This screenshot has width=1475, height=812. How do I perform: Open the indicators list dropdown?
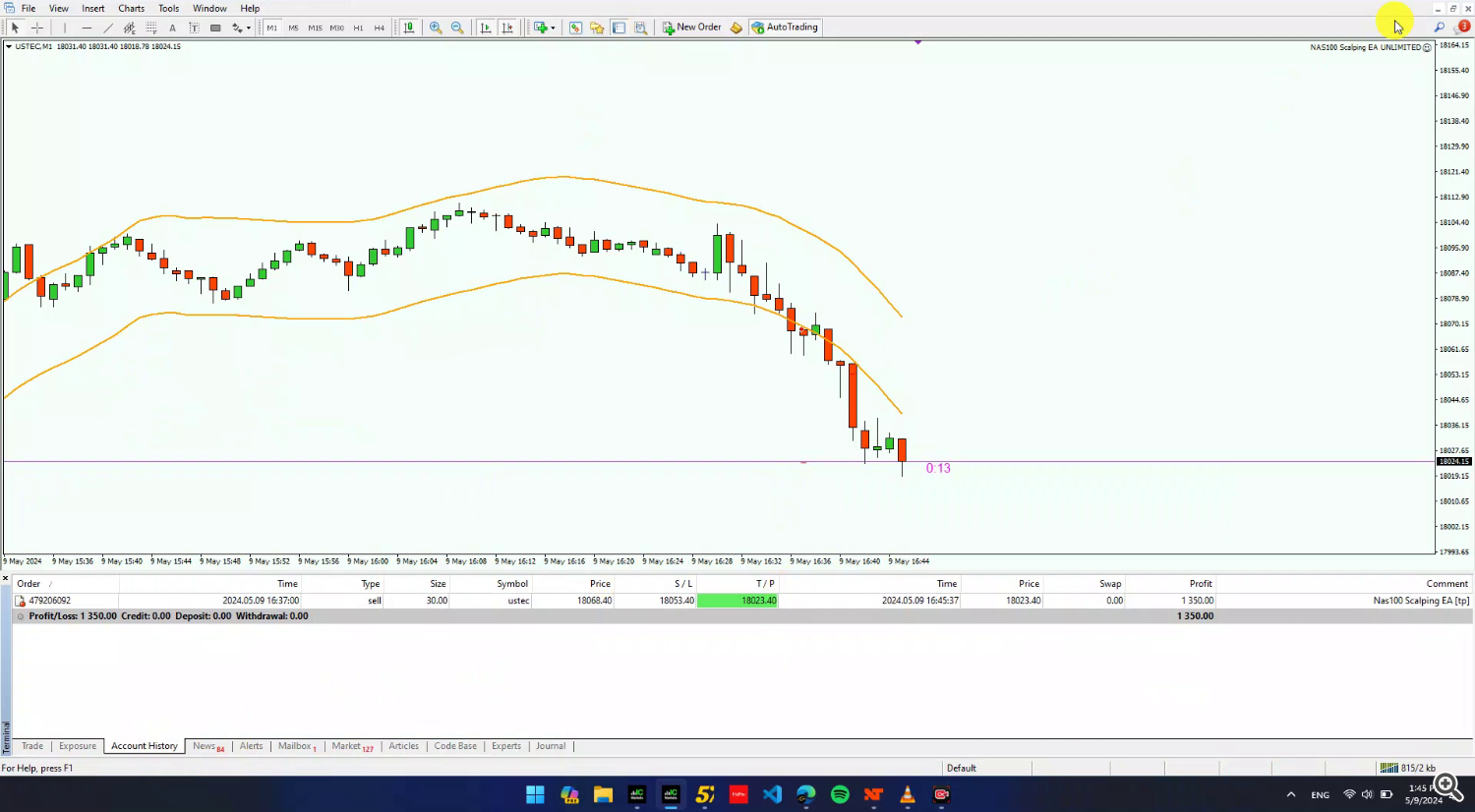tap(544, 28)
